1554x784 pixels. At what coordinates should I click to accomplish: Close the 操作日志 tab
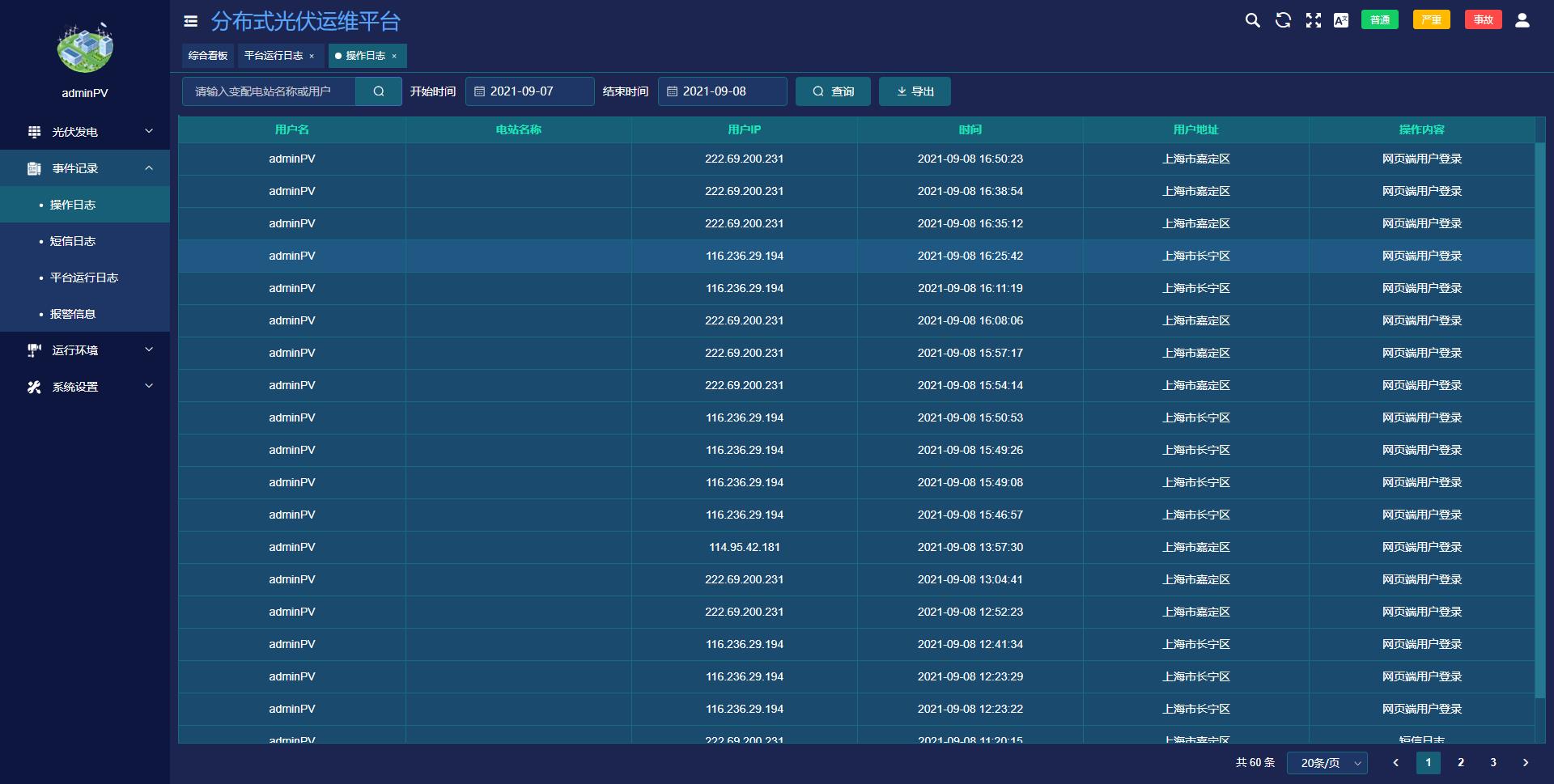click(x=394, y=57)
